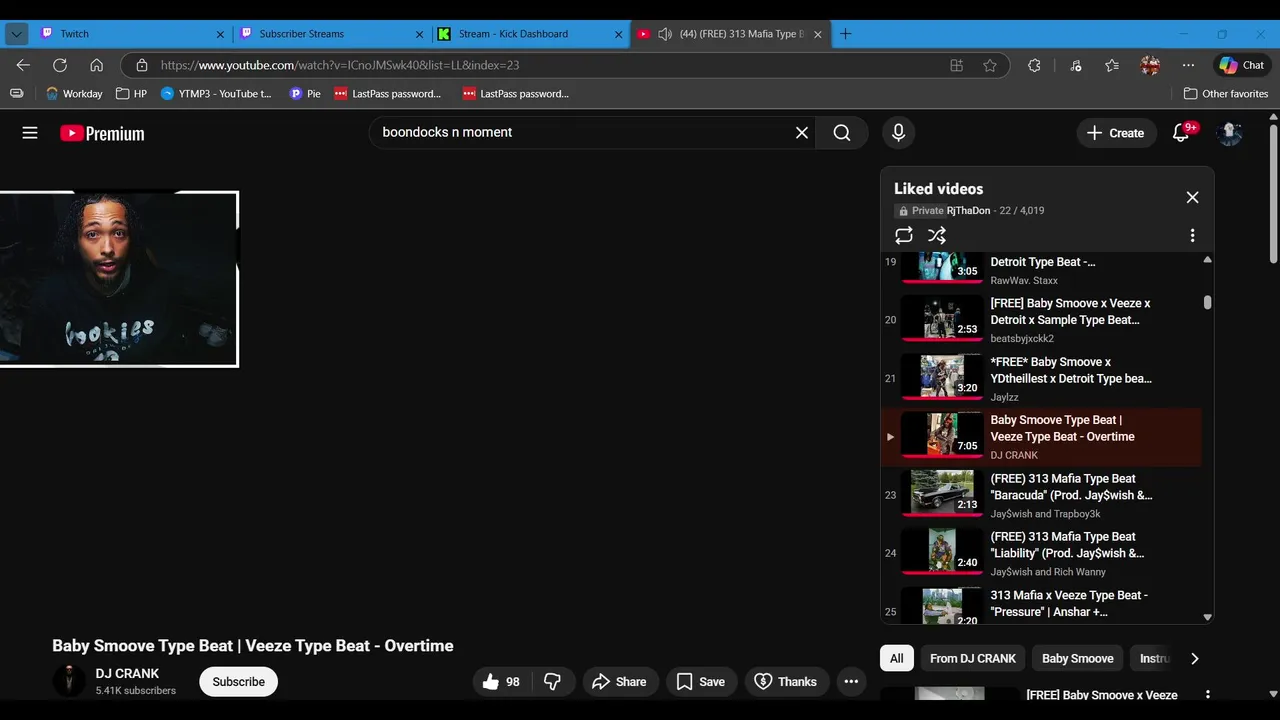This screenshot has height=720, width=1280.
Task: Open RjThaDon channel link
Action: (968, 211)
